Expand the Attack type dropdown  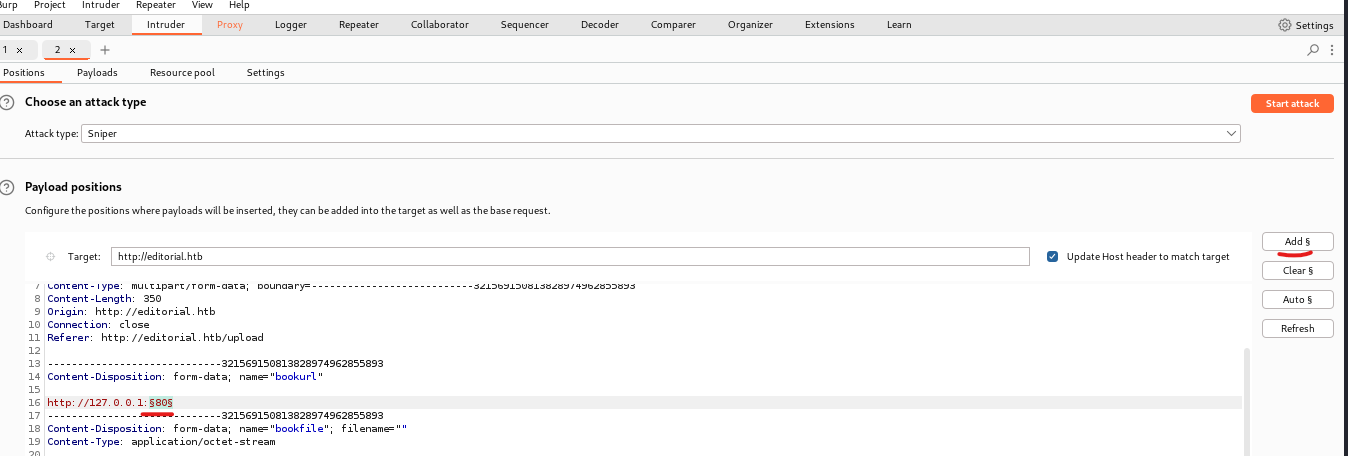[1231, 133]
